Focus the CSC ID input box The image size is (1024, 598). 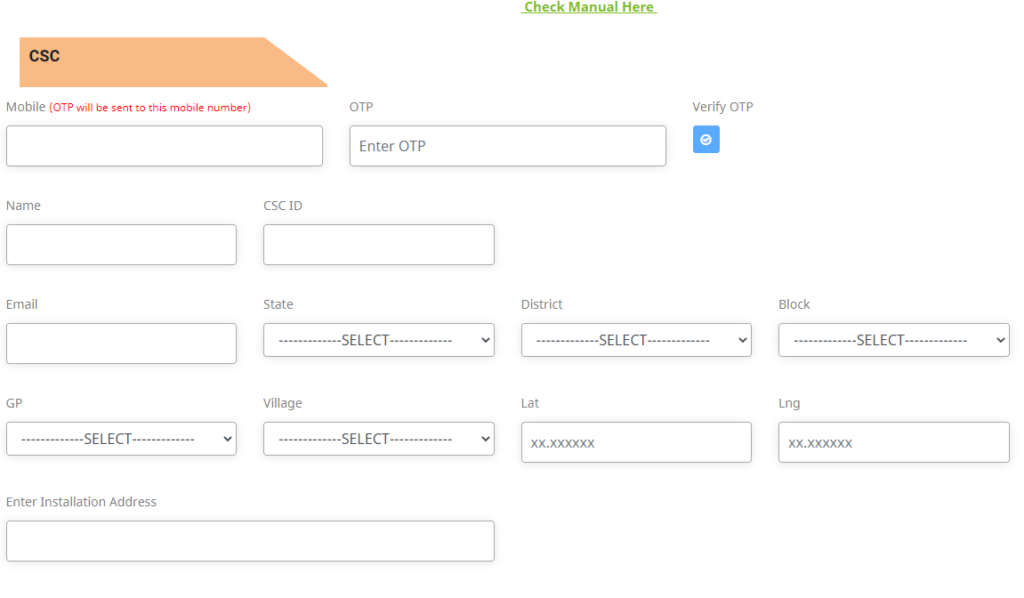(x=378, y=245)
